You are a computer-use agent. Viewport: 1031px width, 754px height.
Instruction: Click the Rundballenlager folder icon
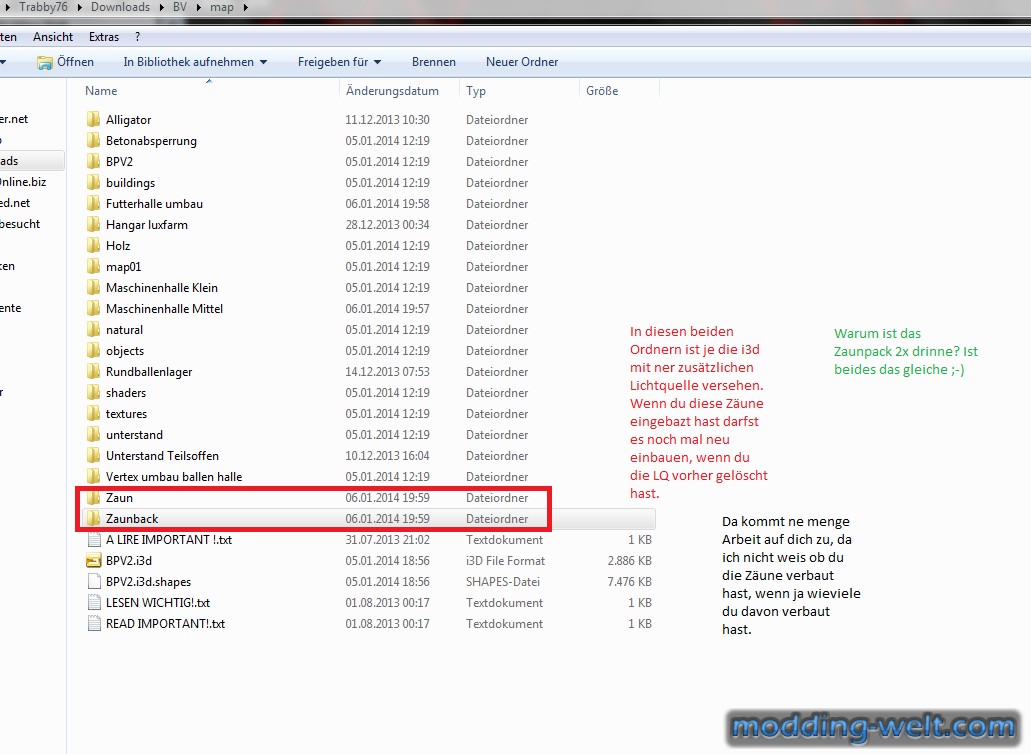(x=93, y=372)
